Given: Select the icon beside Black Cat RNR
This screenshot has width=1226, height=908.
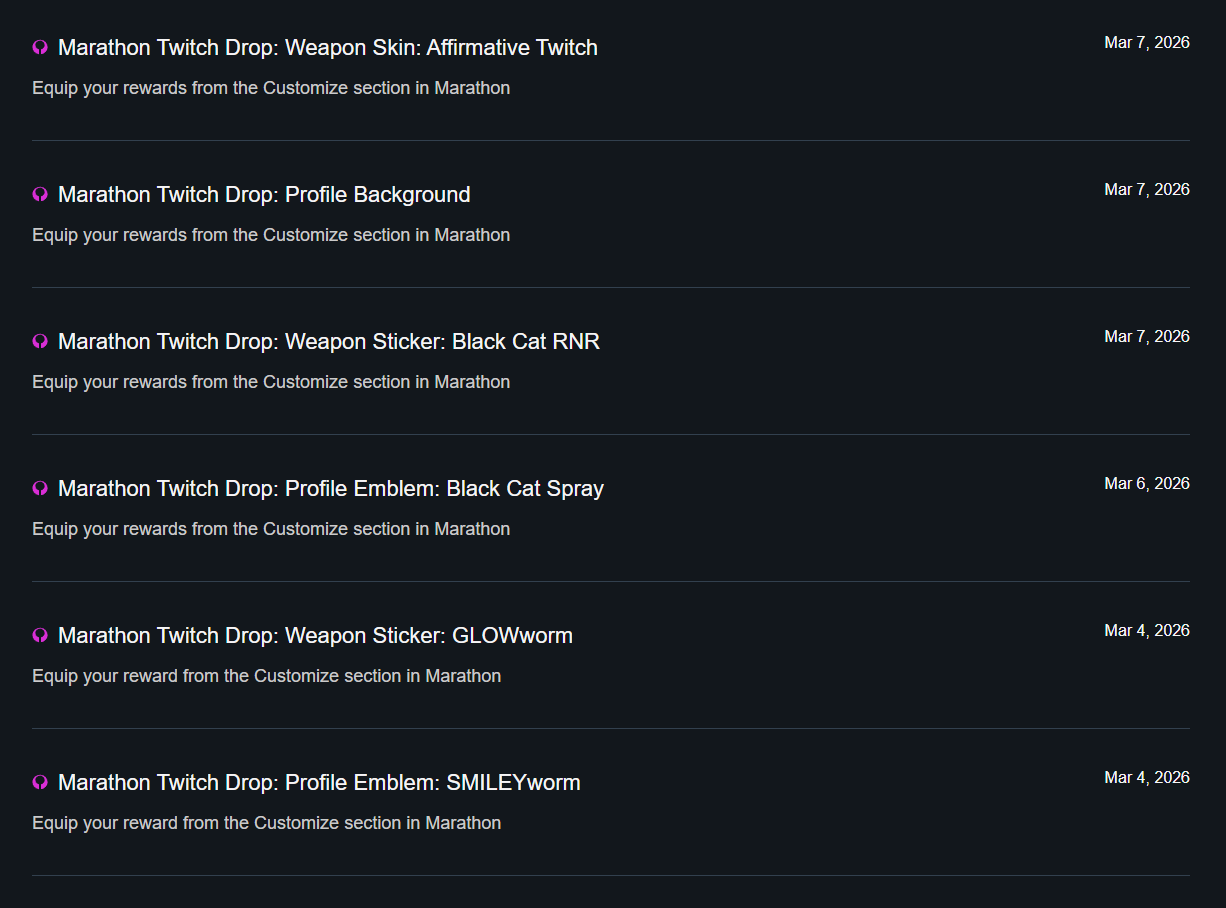Looking at the screenshot, I should (40, 341).
